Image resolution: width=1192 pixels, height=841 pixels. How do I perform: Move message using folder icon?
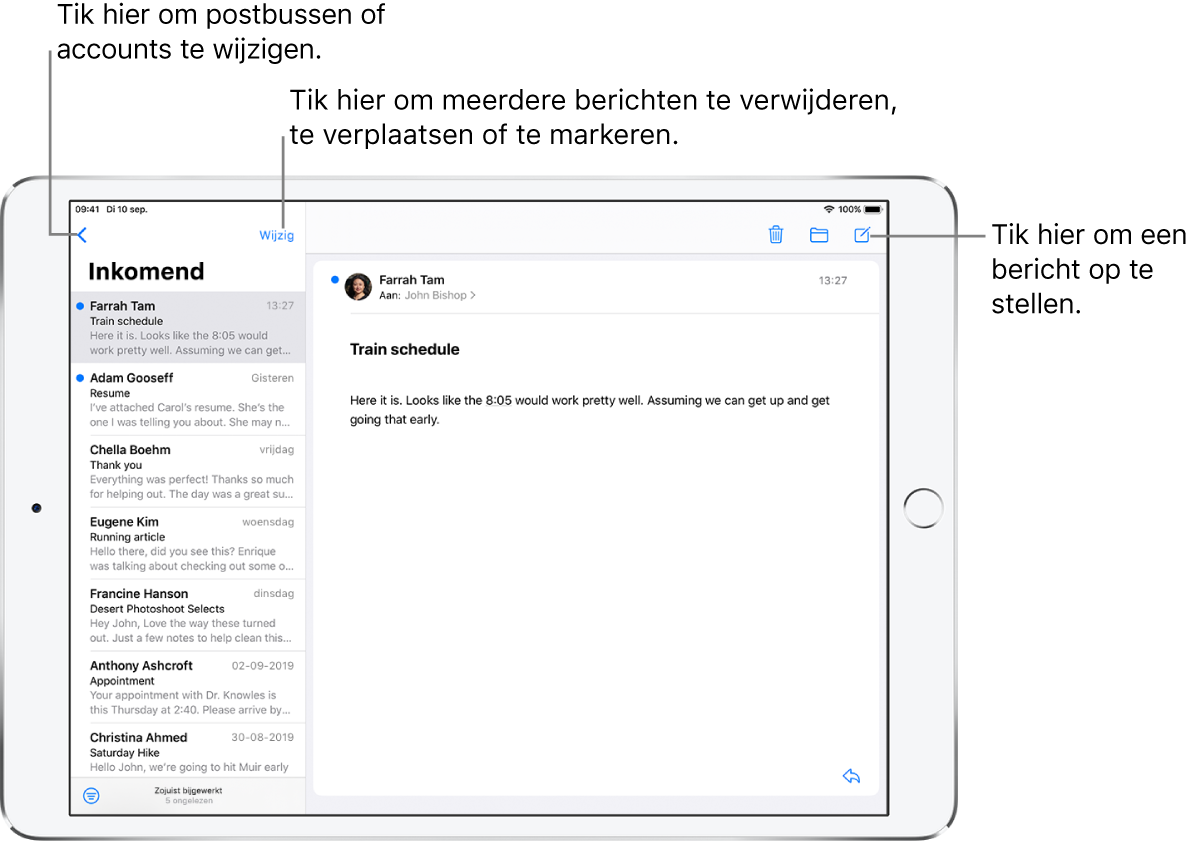click(819, 235)
